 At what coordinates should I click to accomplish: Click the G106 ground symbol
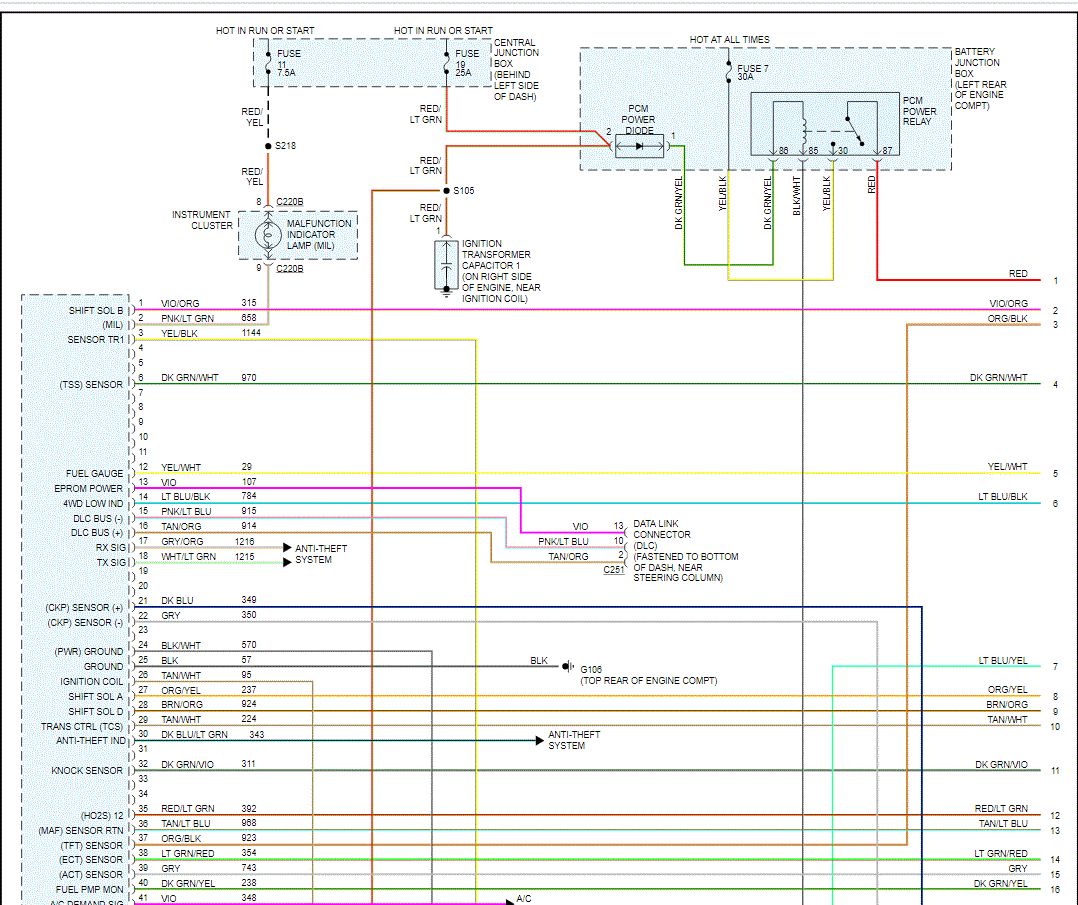[x=568, y=666]
